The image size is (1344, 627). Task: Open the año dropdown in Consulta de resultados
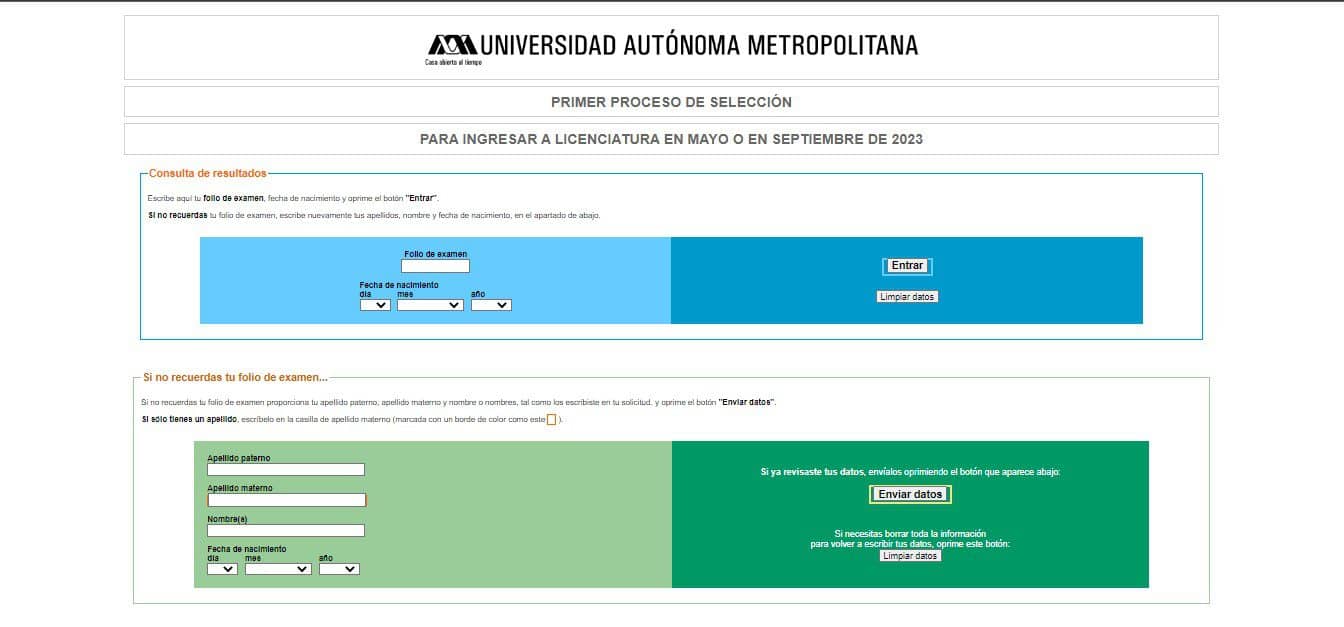[491, 305]
